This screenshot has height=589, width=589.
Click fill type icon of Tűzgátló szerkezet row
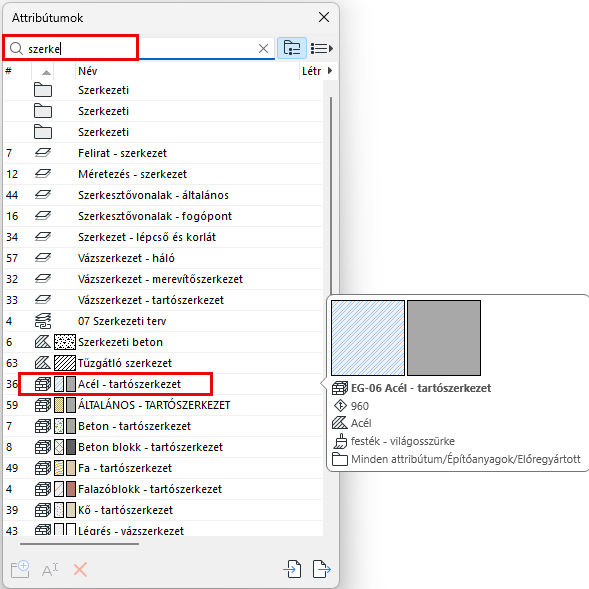(43, 363)
